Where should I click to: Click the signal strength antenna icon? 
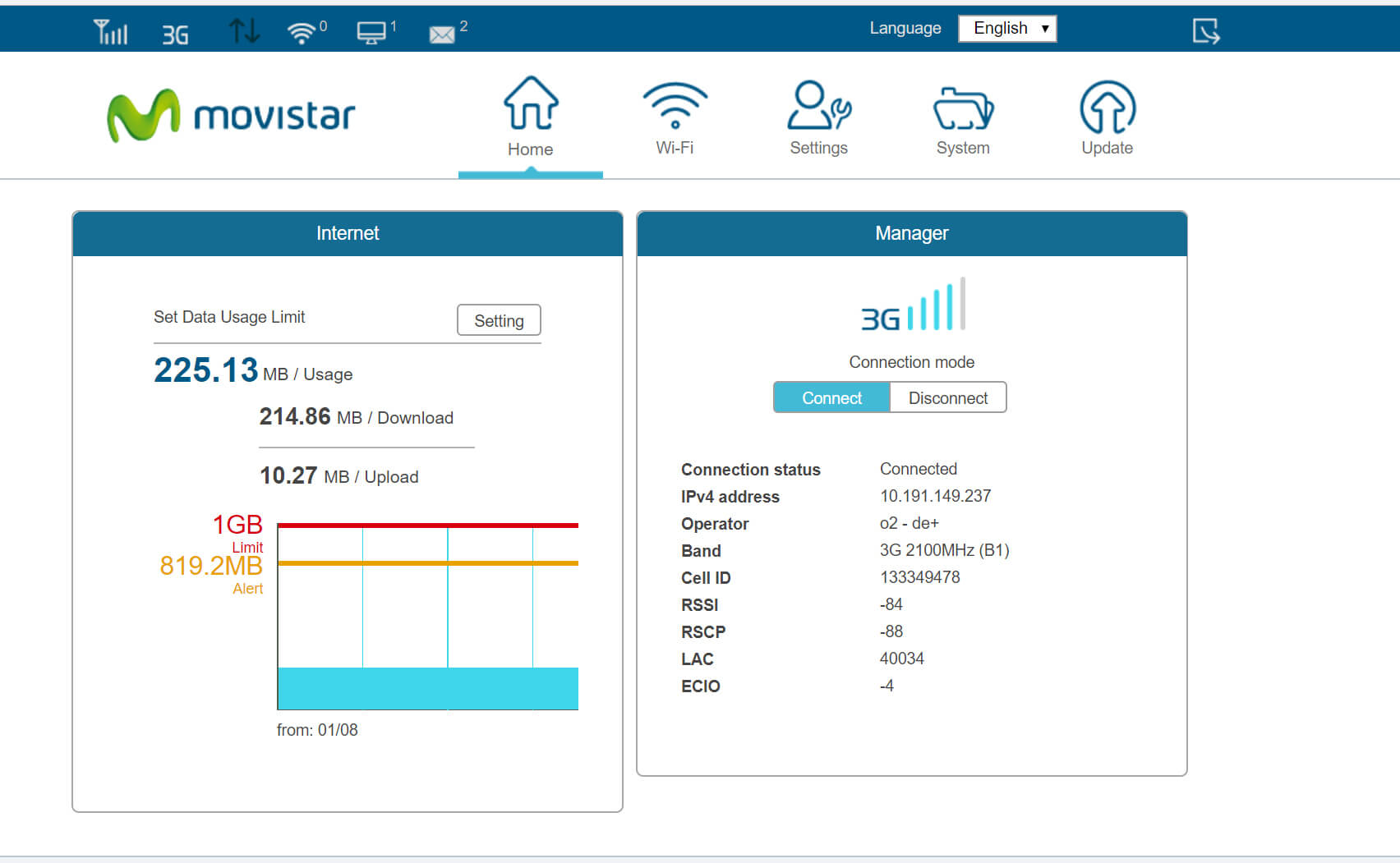(x=110, y=32)
